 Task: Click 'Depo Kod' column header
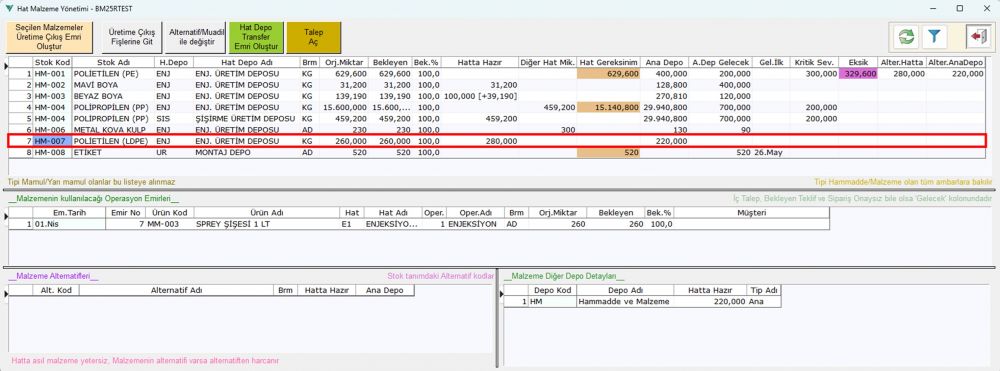pyautogui.click(x=552, y=290)
